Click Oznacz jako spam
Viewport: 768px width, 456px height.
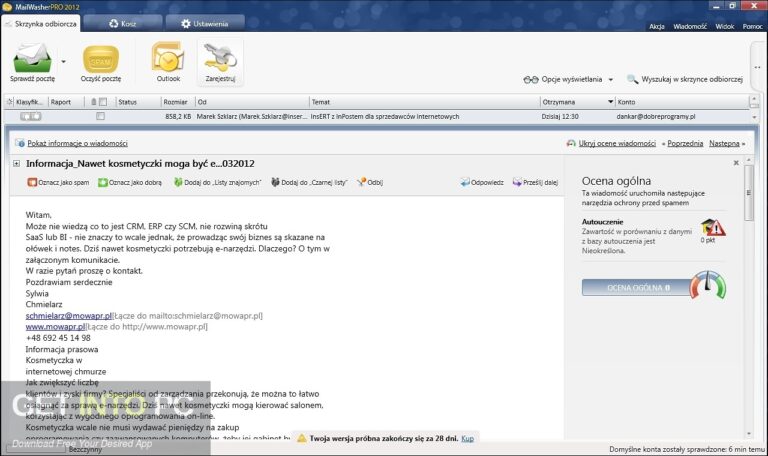coord(58,182)
